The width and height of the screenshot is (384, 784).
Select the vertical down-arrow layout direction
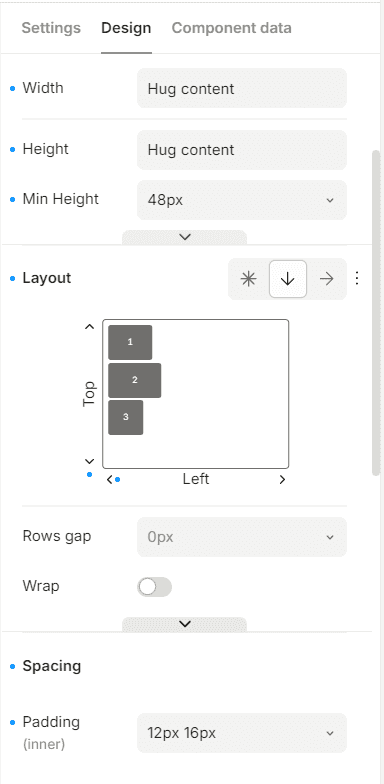(288, 279)
